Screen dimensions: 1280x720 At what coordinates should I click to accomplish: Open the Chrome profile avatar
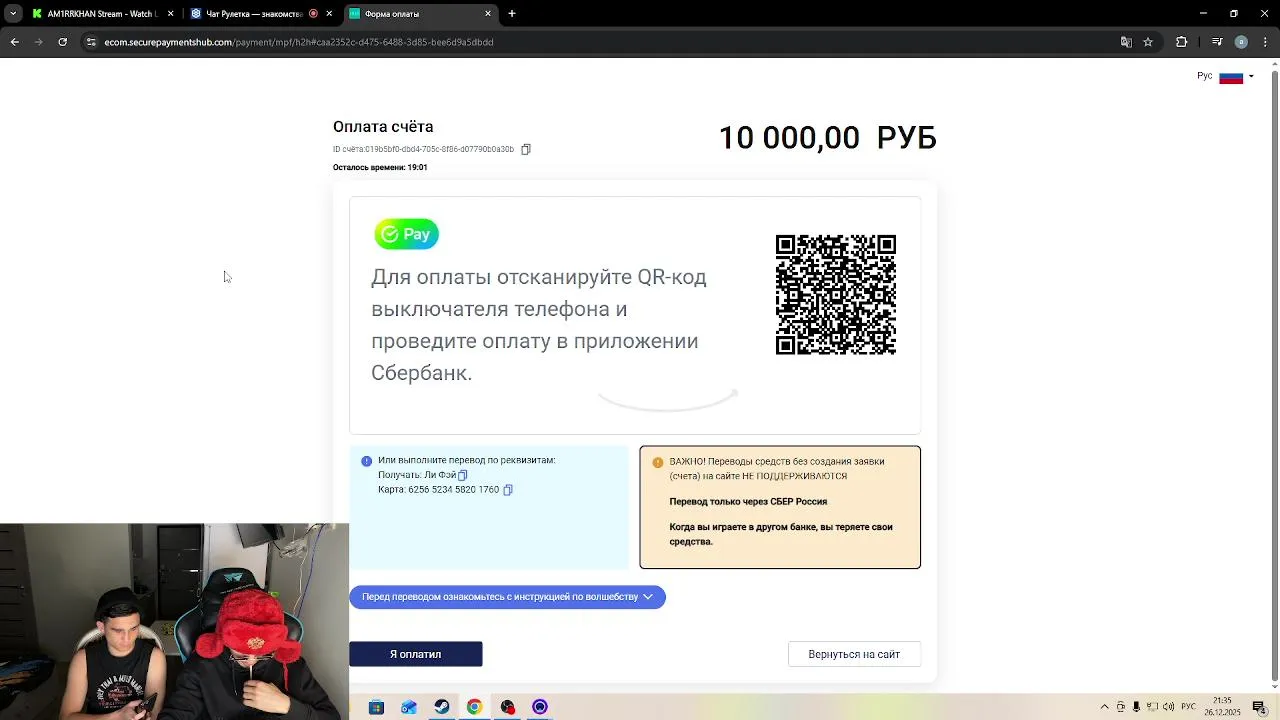pyautogui.click(x=1241, y=42)
